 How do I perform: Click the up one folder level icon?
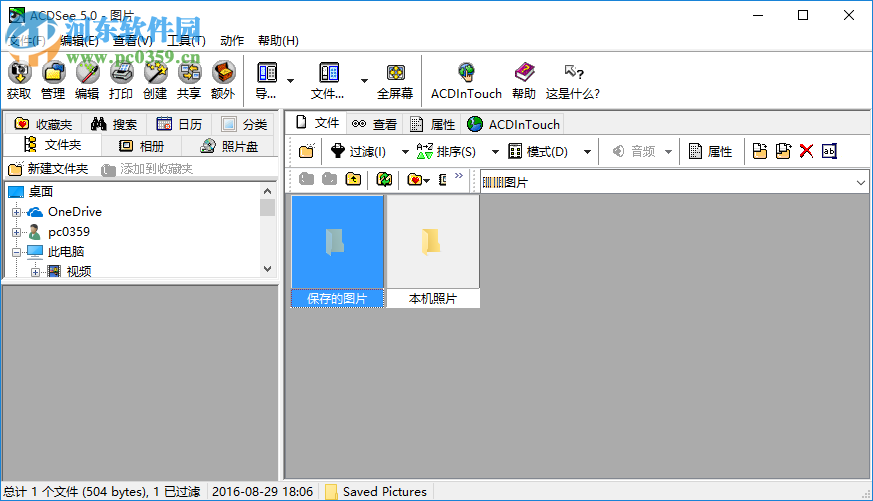(x=354, y=179)
